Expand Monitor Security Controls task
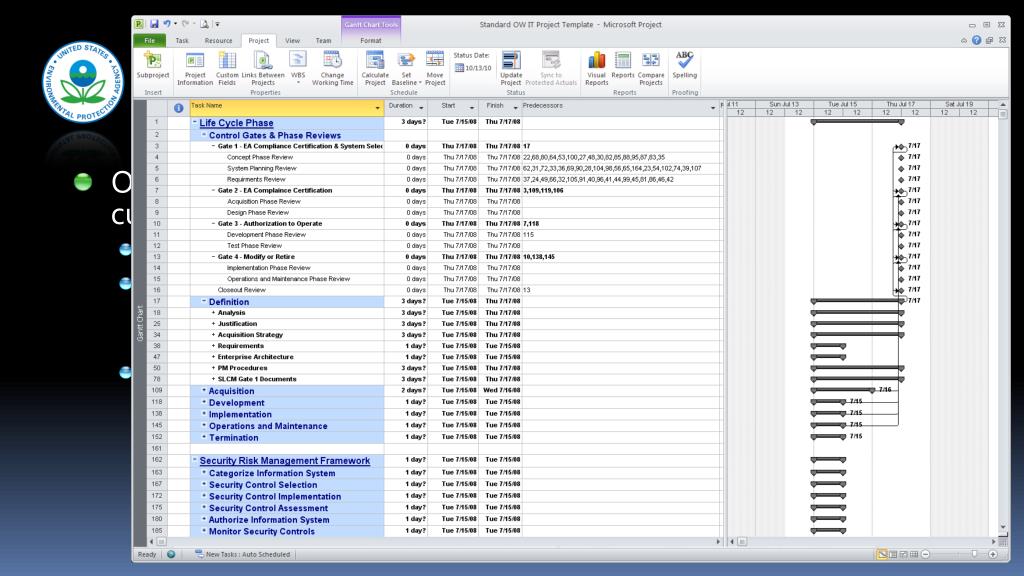 pyautogui.click(x=204, y=530)
